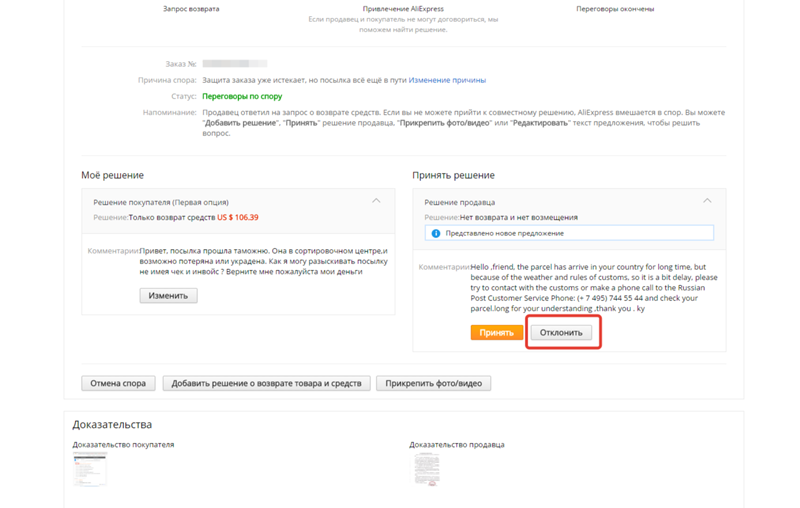The image size is (800, 508).
Task: Click the blurred order number field
Action: [x=235, y=64]
